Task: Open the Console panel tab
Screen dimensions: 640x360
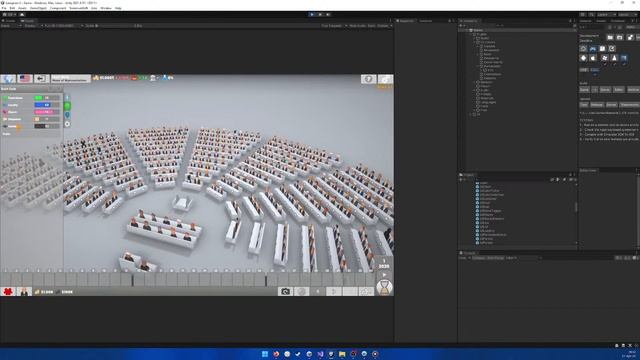Action: (468, 253)
